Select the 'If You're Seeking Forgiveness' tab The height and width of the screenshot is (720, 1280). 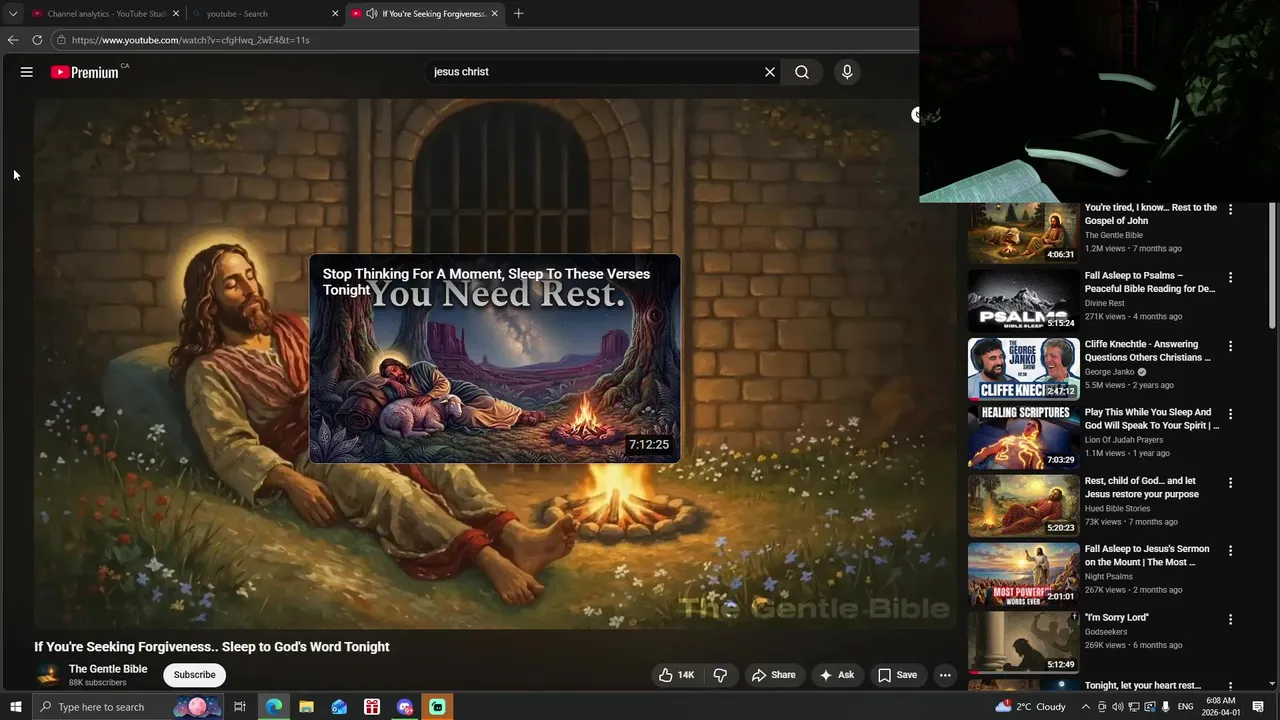coord(425,14)
